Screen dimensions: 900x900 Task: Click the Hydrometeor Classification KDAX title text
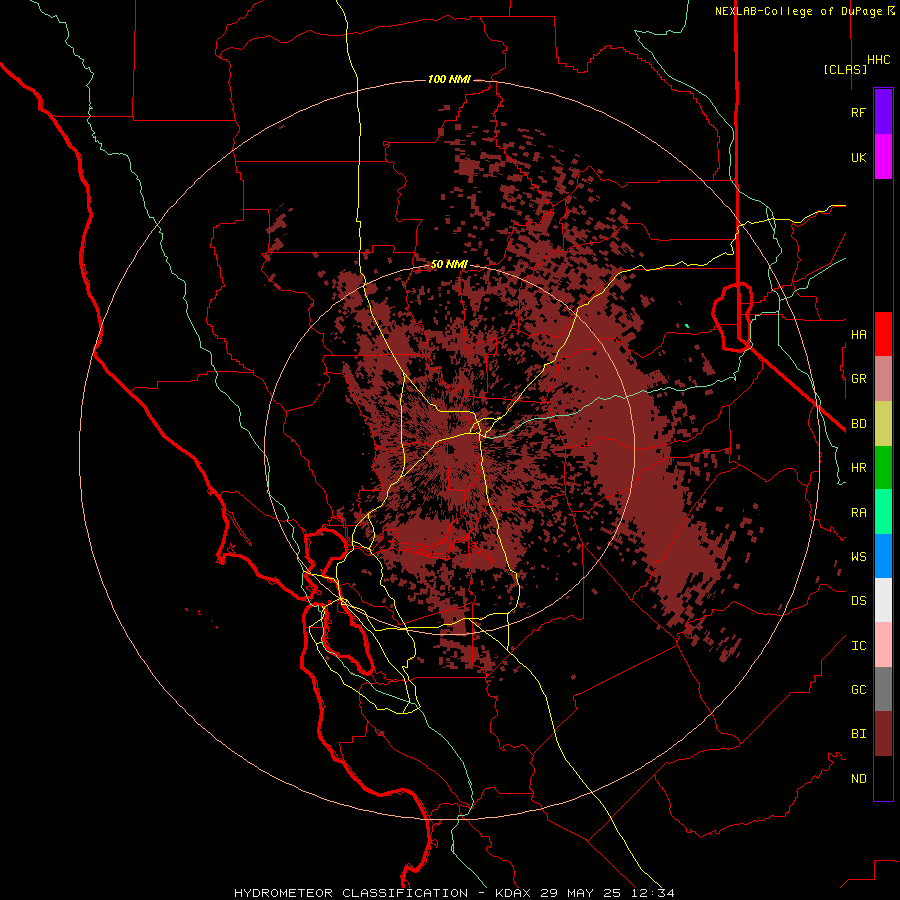tap(454, 893)
